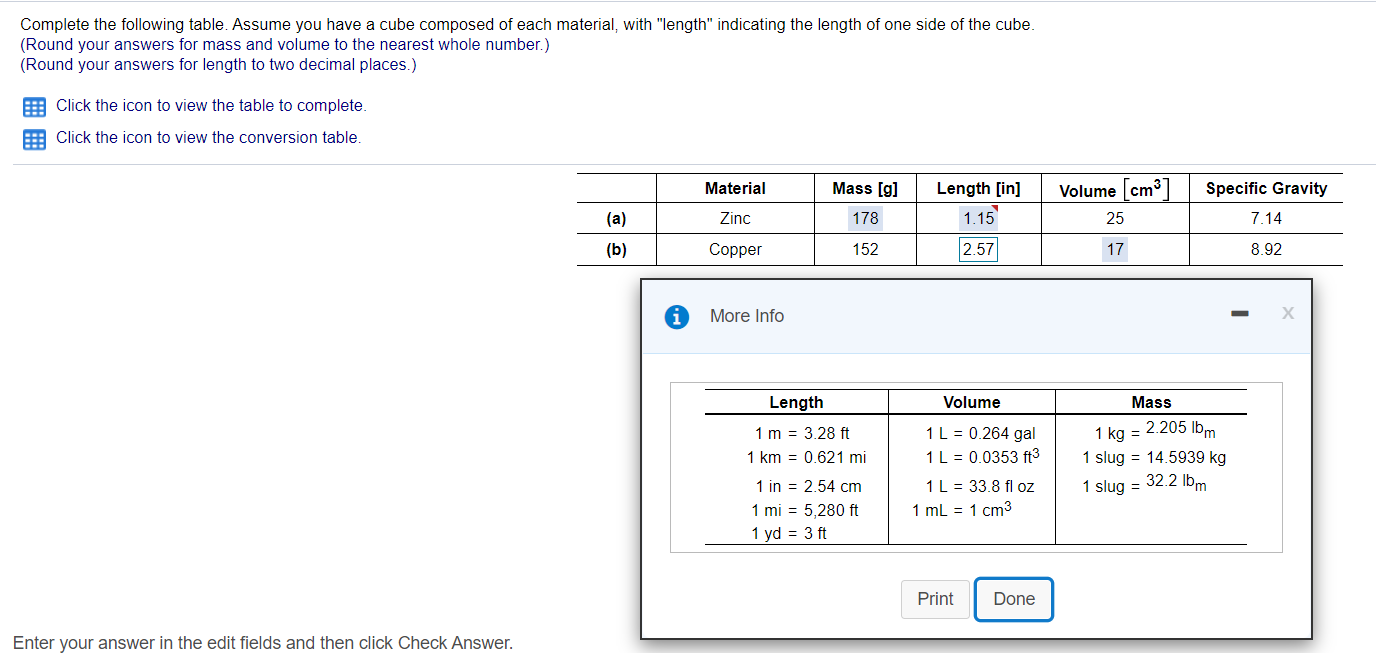This screenshot has height=653, width=1376.
Task: Click the Zinc specific gravity 7.14
Action: click(x=1266, y=218)
